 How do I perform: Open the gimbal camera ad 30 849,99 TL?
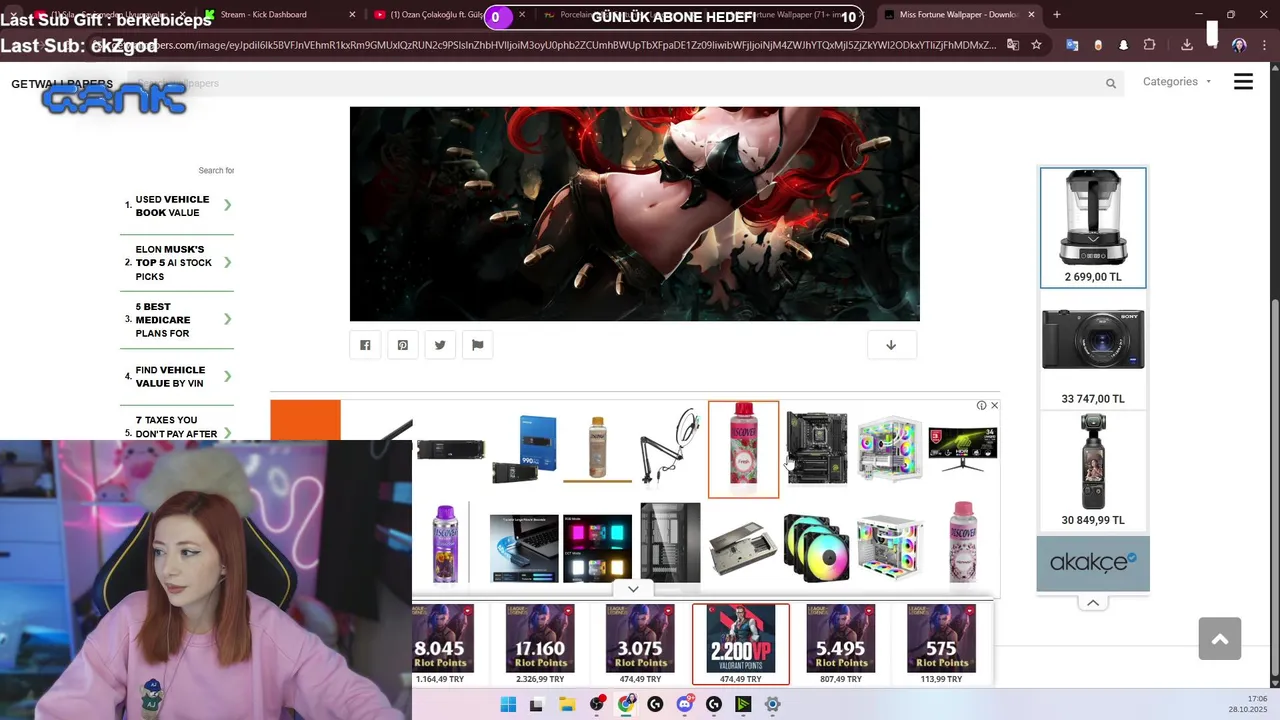point(1093,471)
